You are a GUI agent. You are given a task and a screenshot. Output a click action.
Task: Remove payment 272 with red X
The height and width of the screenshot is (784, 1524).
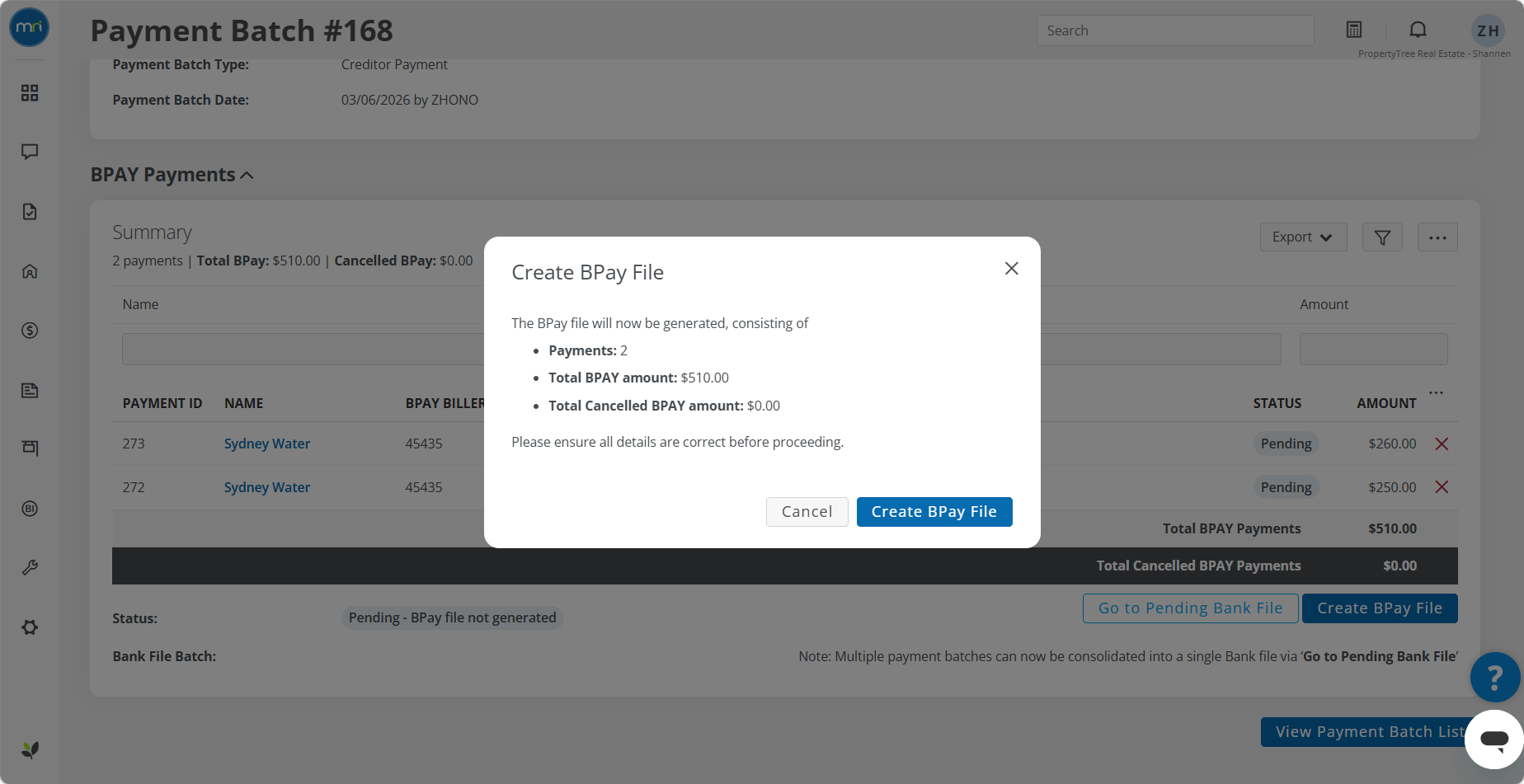pyautogui.click(x=1442, y=487)
